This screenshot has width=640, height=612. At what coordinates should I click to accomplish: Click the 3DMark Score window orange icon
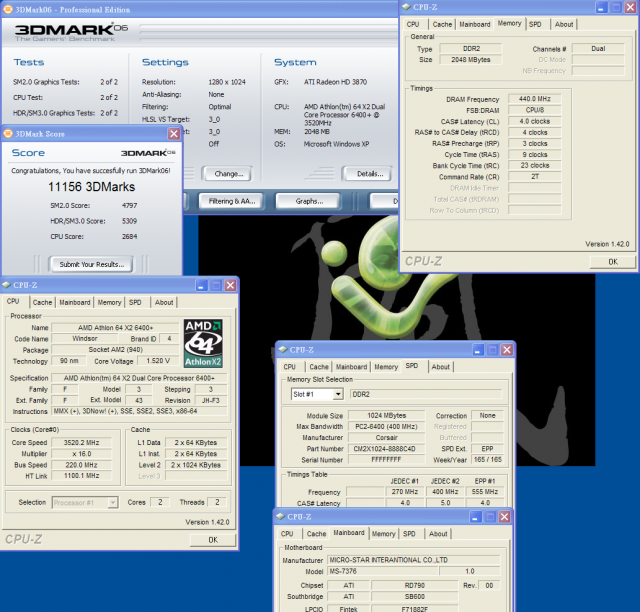click(7, 134)
